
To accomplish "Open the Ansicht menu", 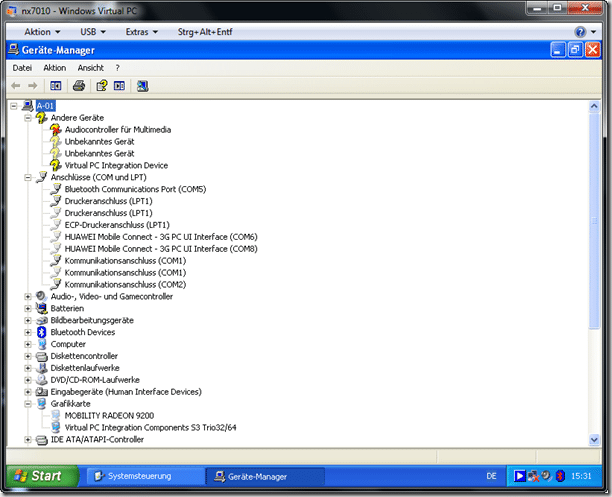I will 91,68.
